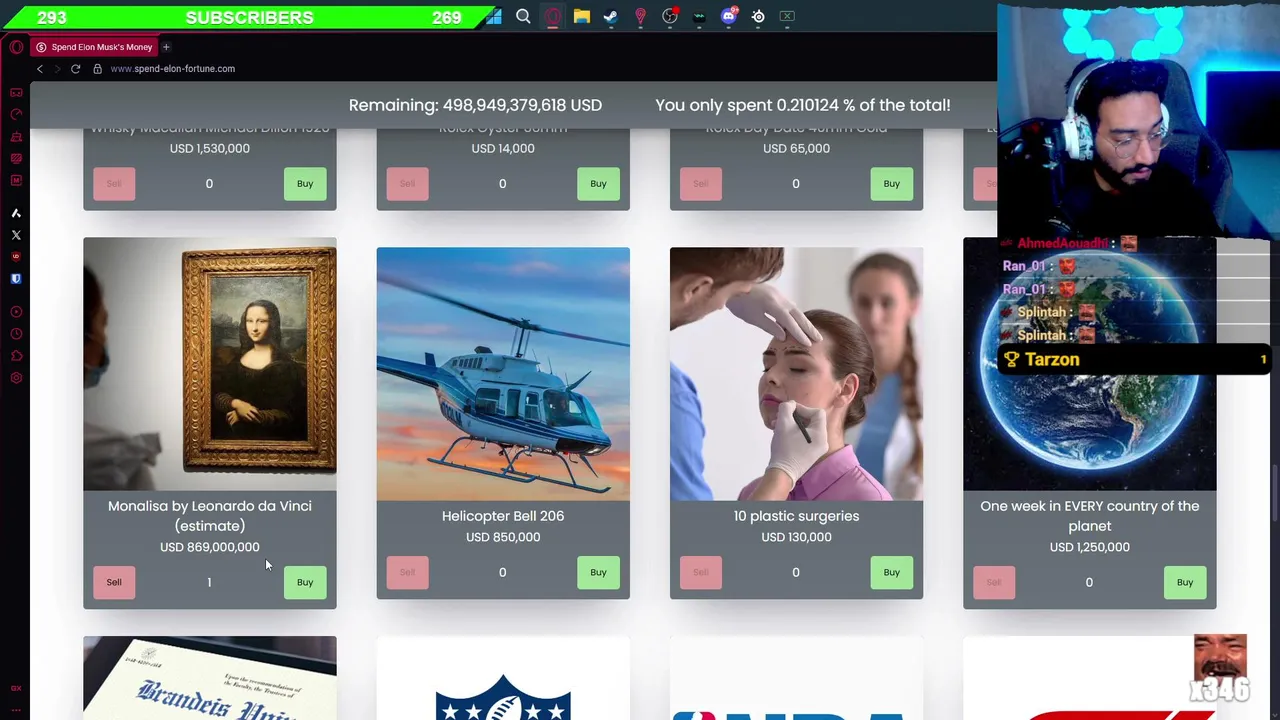Click Sell under Whisky Macallan
Screen dimensions: 1280x720
point(114,183)
